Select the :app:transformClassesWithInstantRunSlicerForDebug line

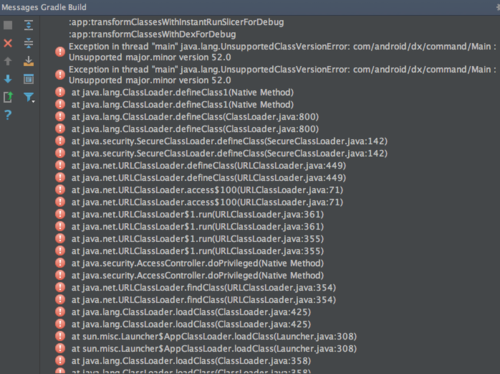coord(176,22)
